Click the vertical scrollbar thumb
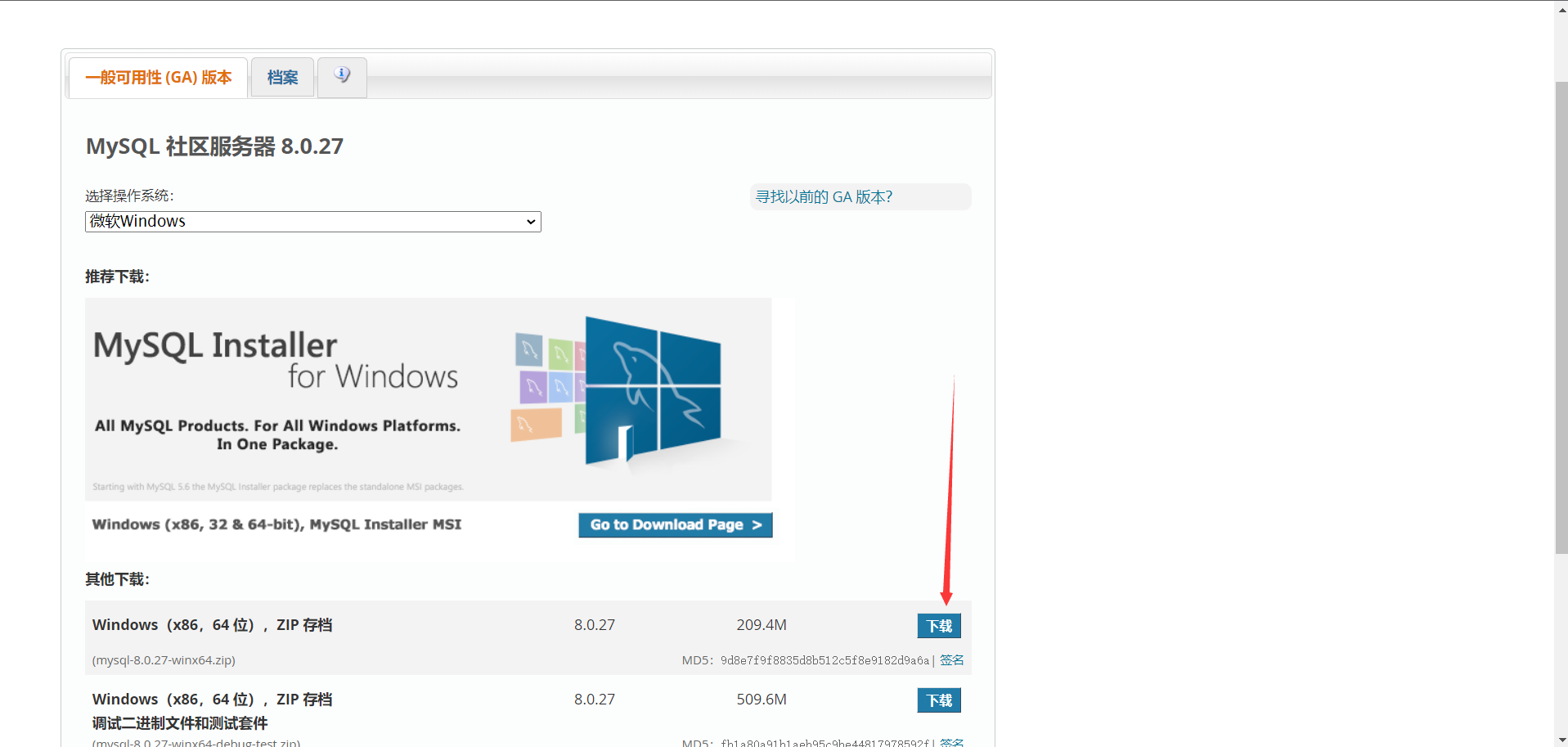This screenshot has width=1568, height=747. click(x=1561, y=317)
